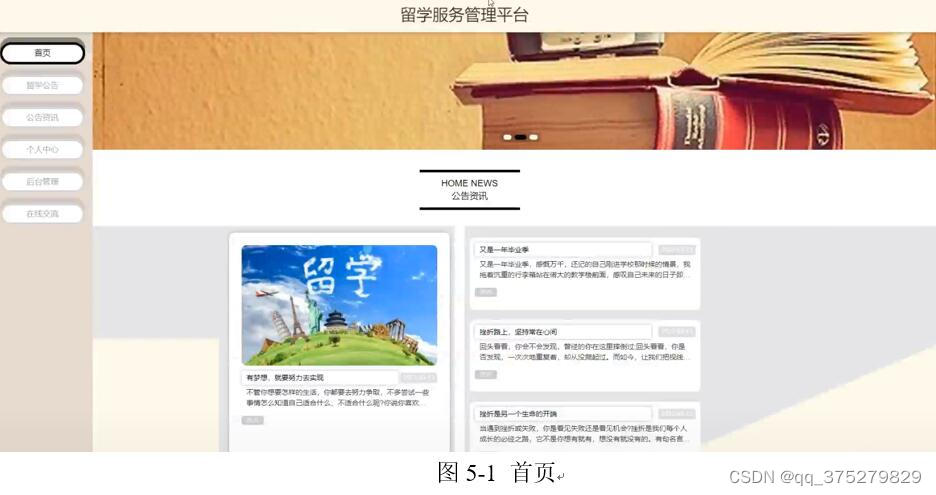
Task: Open 在线交流 from the sidebar
Action: tap(42, 214)
